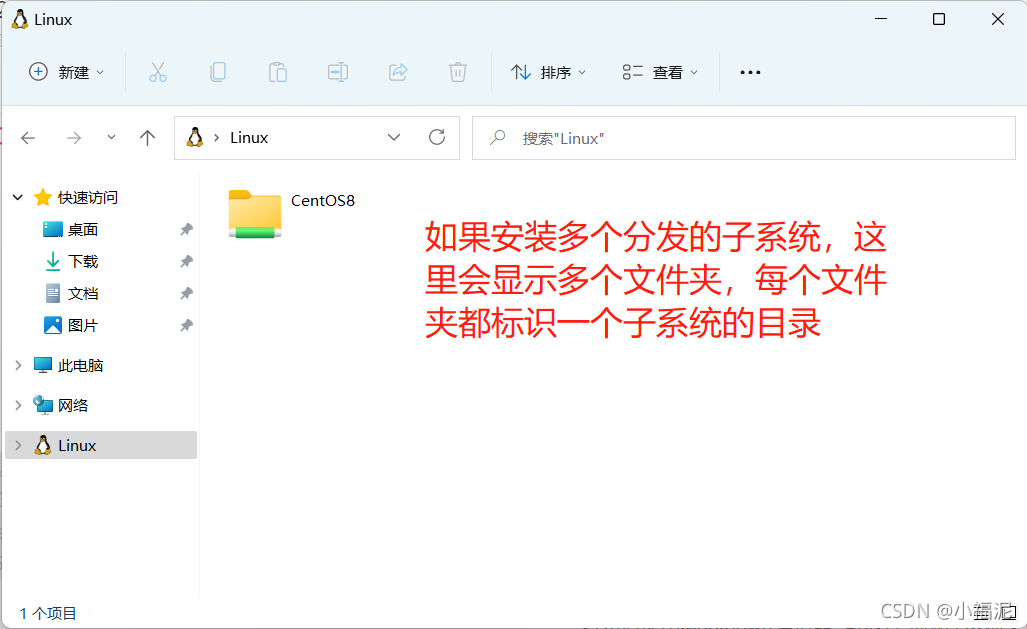Click the Rename icon in toolbar
This screenshot has width=1027, height=629.
(338, 72)
